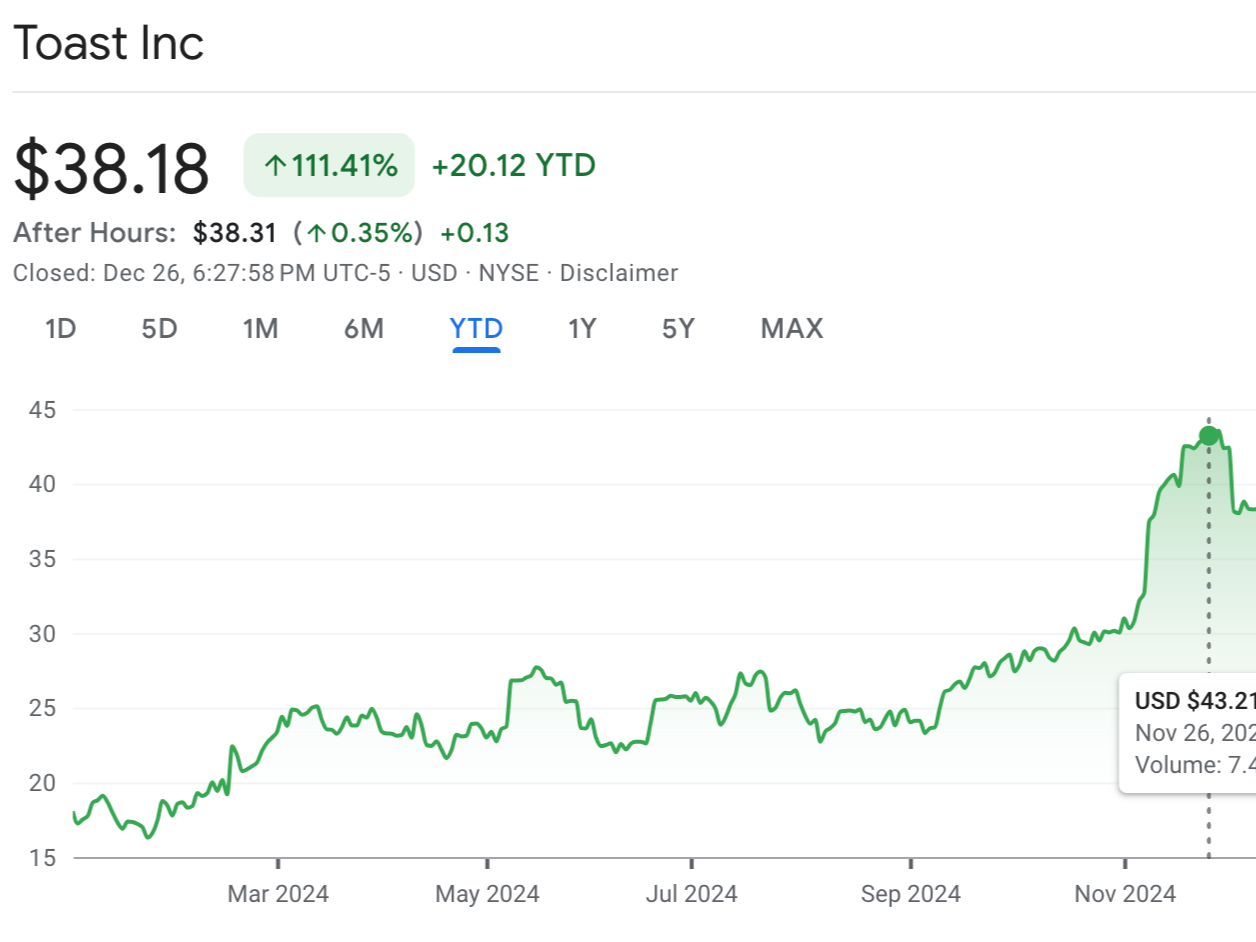The width and height of the screenshot is (1256, 942).
Task: Click the 15 y-axis label
Action: pyautogui.click(x=42, y=858)
